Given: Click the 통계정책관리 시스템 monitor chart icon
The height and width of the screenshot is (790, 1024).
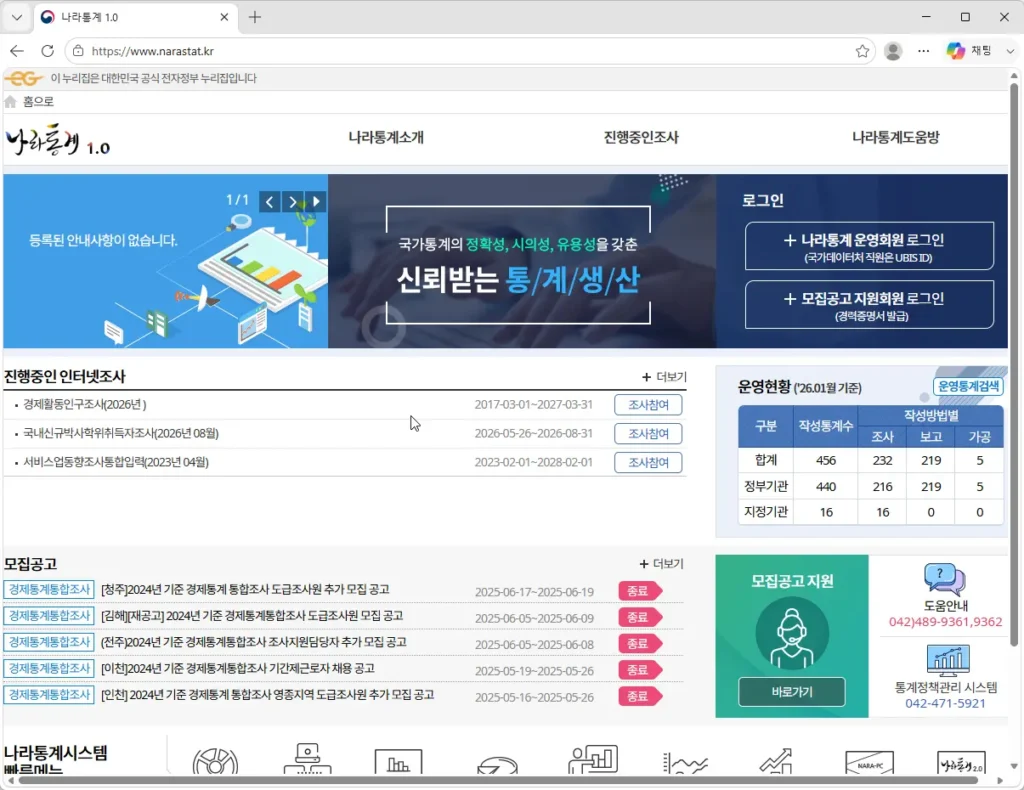Looking at the screenshot, I should tap(947, 660).
